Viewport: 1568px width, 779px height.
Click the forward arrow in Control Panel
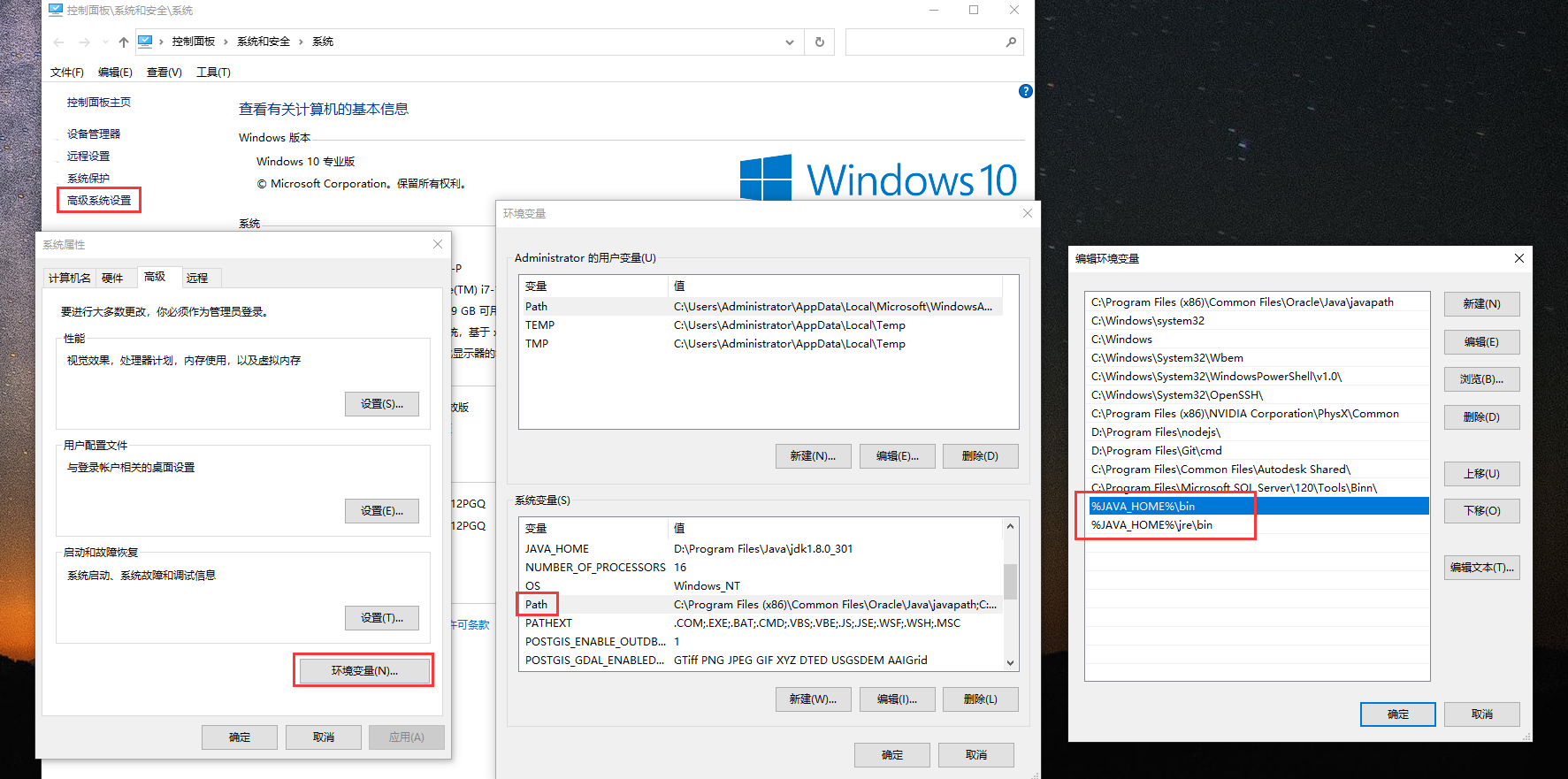point(84,42)
